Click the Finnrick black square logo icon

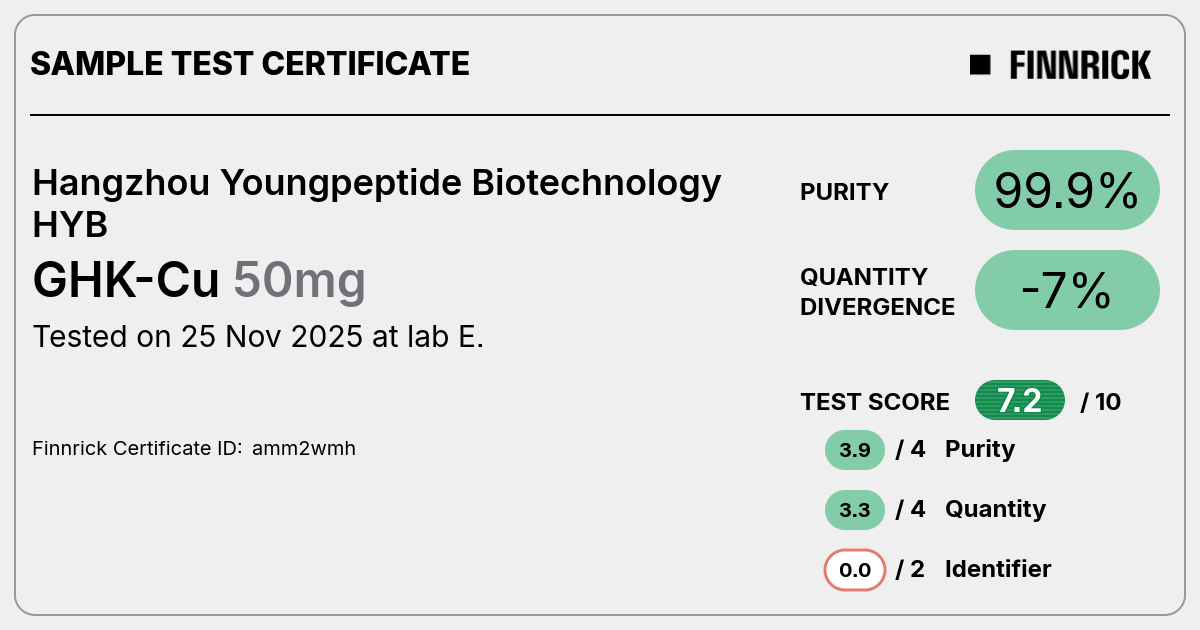click(980, 65)
